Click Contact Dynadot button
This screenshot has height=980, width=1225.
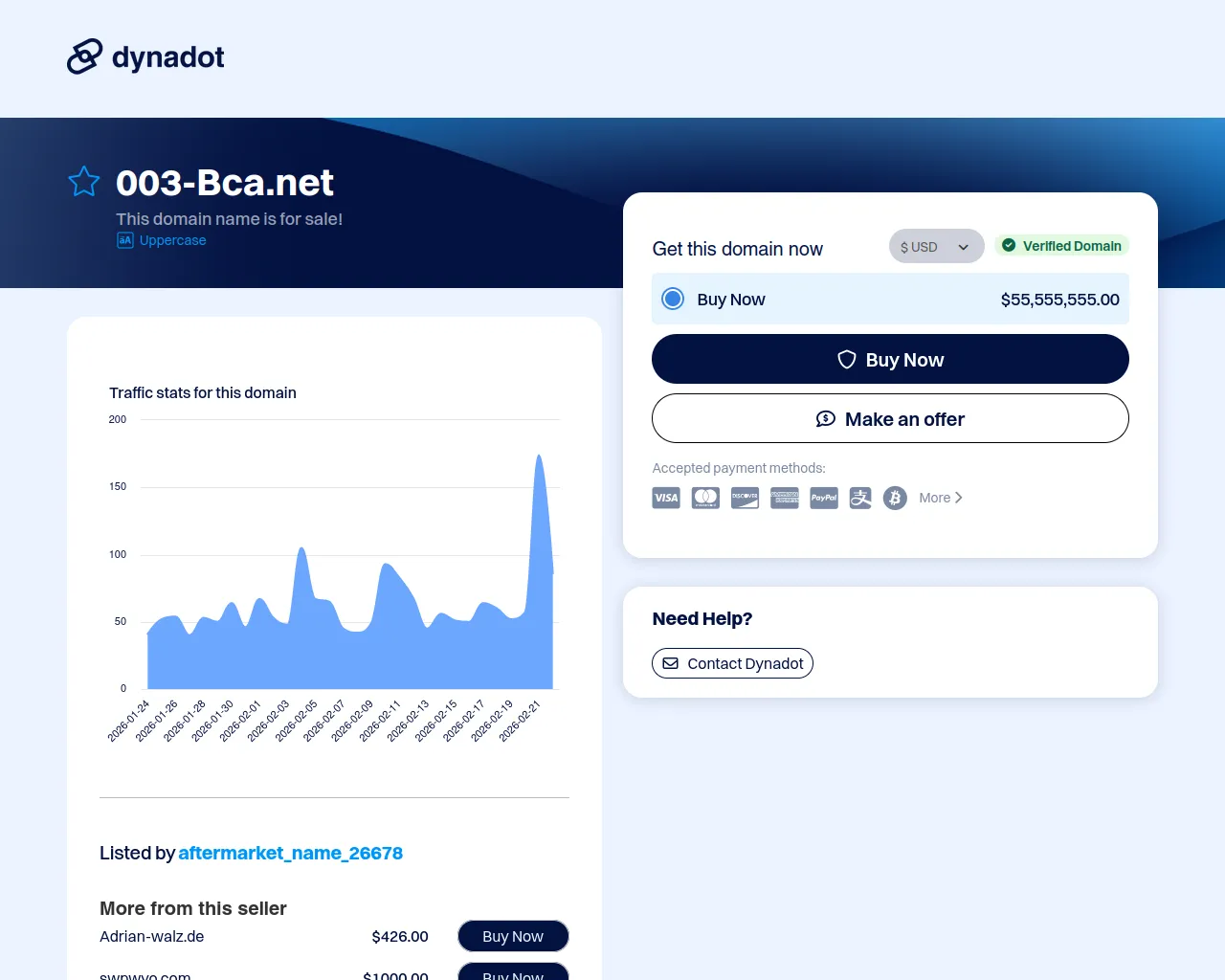tap(732, 663)
